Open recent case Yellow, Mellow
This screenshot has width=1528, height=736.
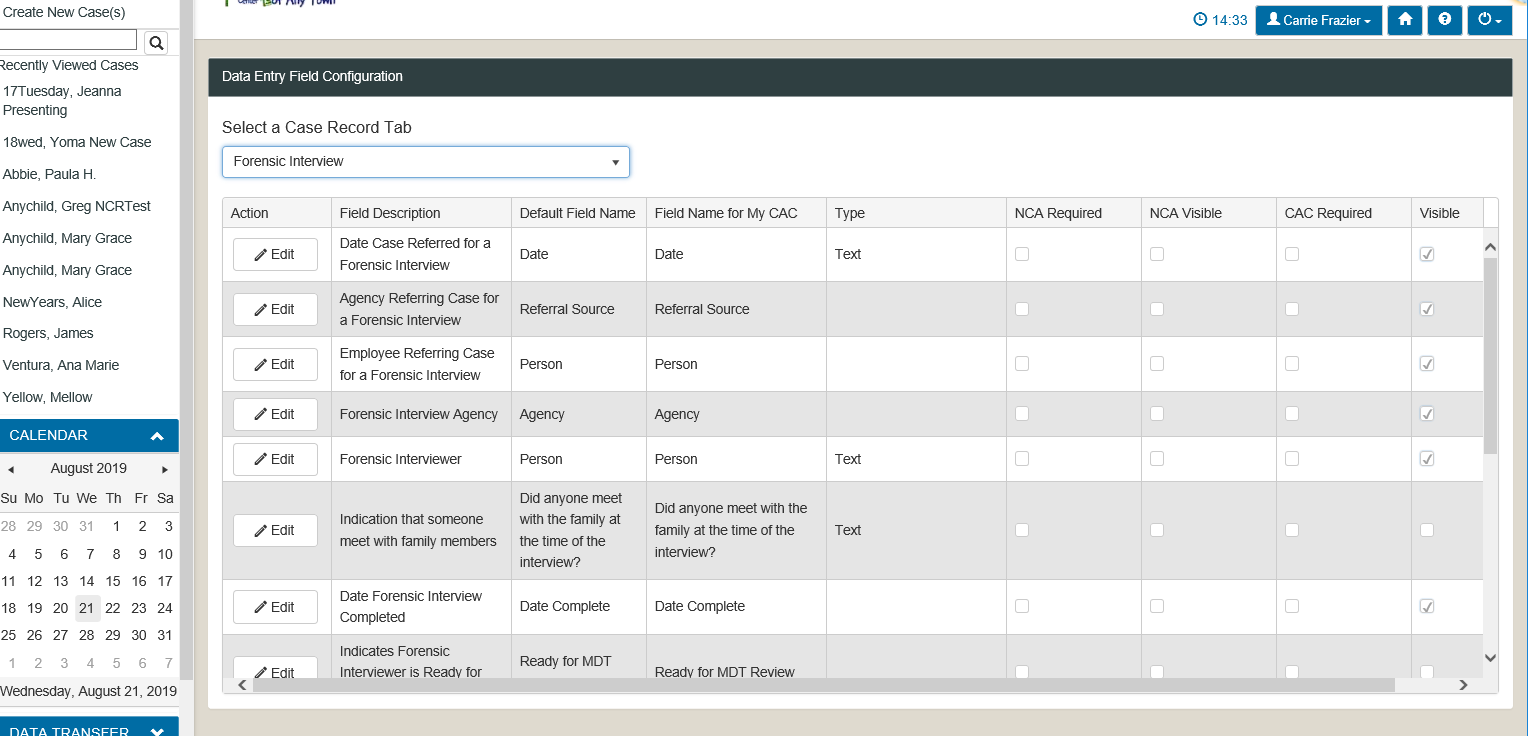coord(47,397)
